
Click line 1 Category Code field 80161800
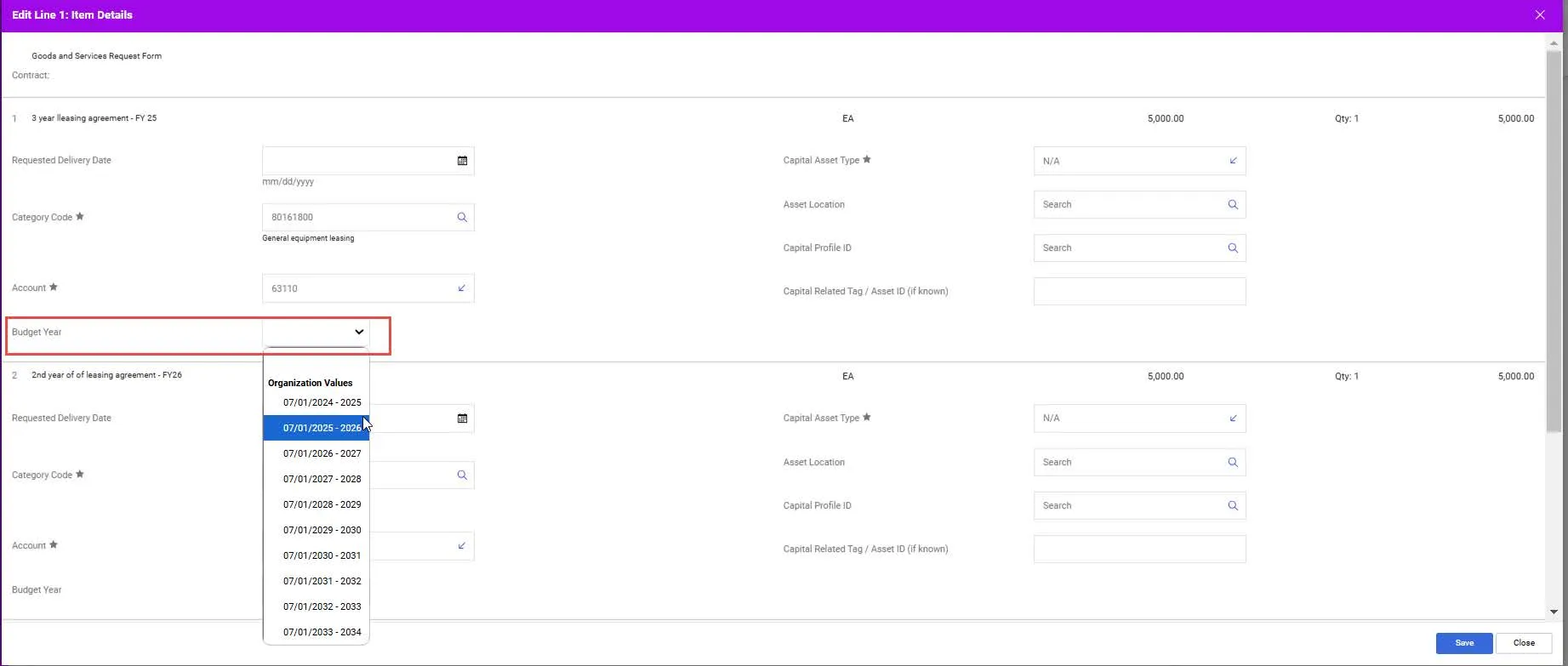[368, 217]
